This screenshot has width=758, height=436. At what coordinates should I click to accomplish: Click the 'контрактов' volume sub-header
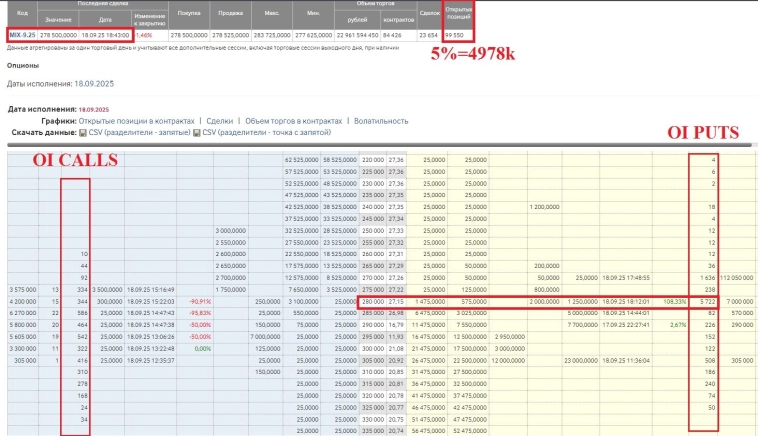pos(398,20)
